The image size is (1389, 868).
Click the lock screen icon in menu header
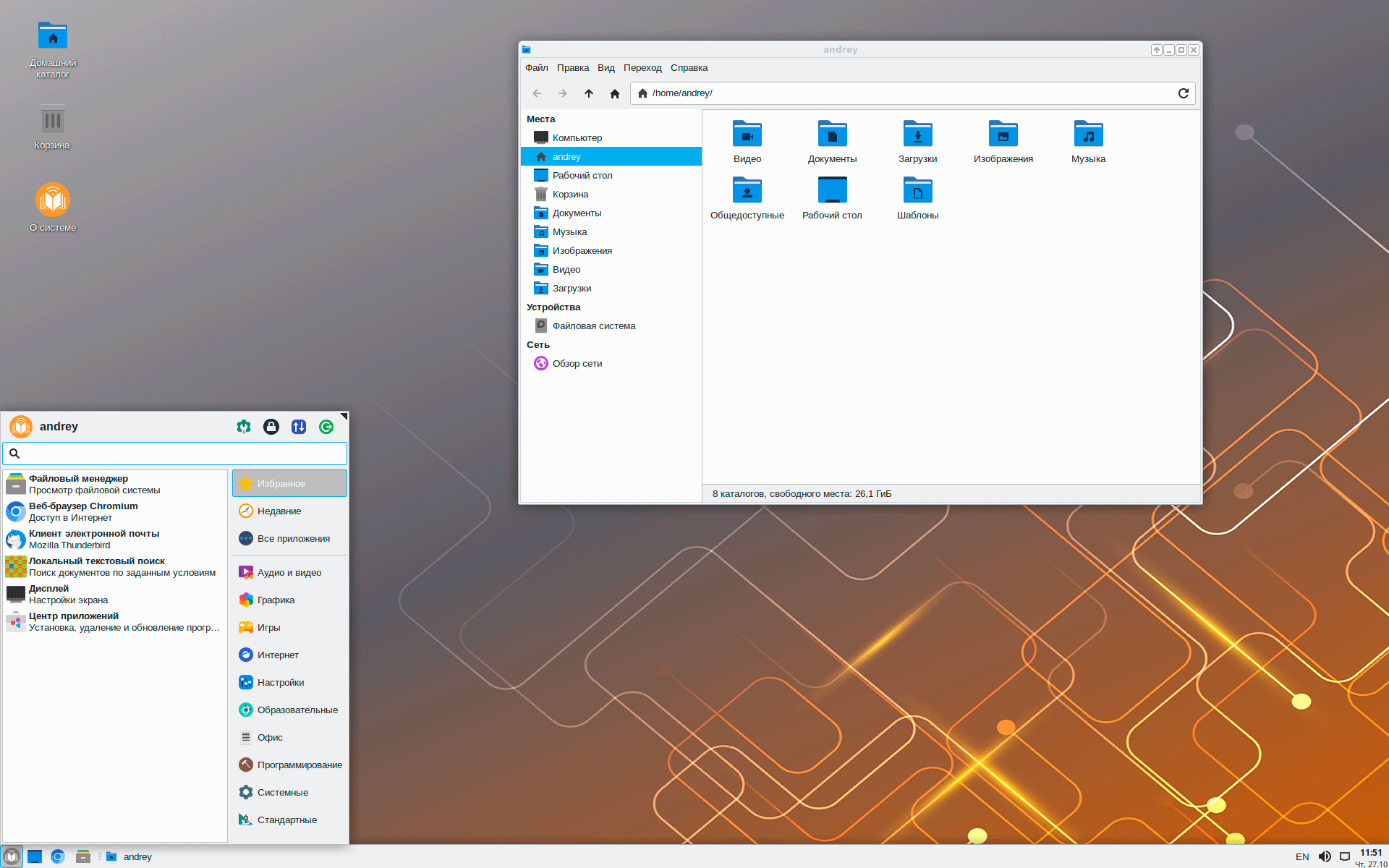tap(271, 427)
